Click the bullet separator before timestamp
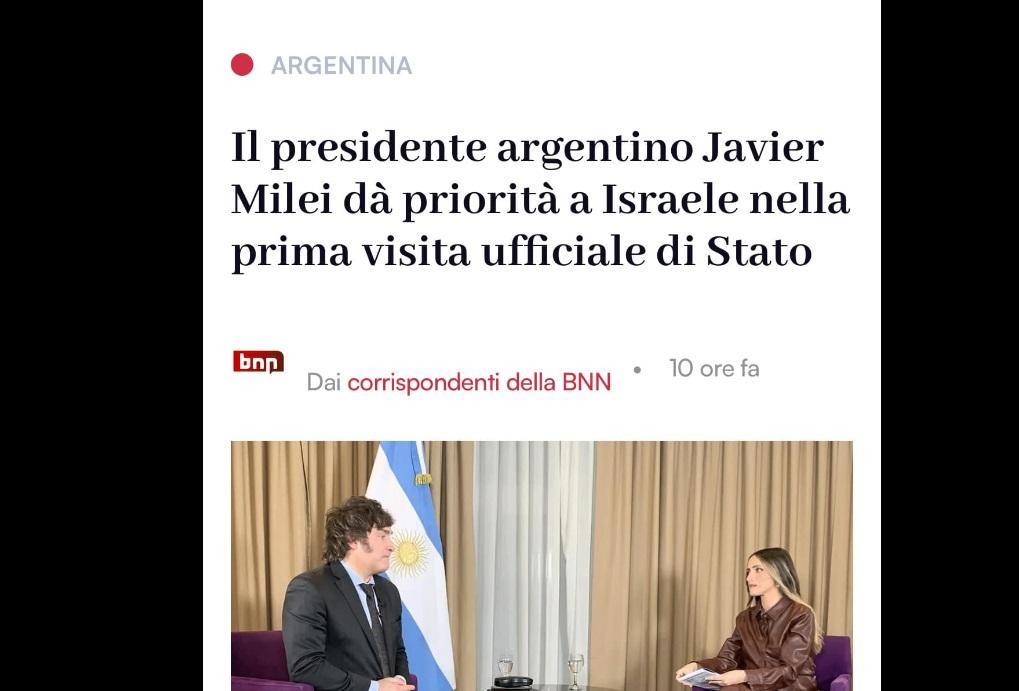The image size is (1019, 691). (638, 370)
